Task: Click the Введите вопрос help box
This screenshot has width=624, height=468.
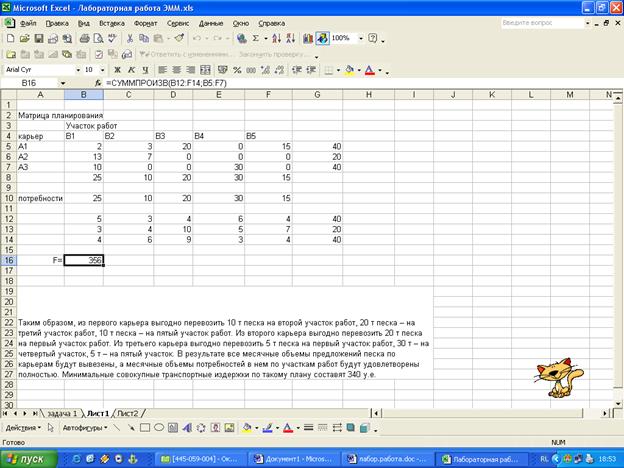Action: 542,23
